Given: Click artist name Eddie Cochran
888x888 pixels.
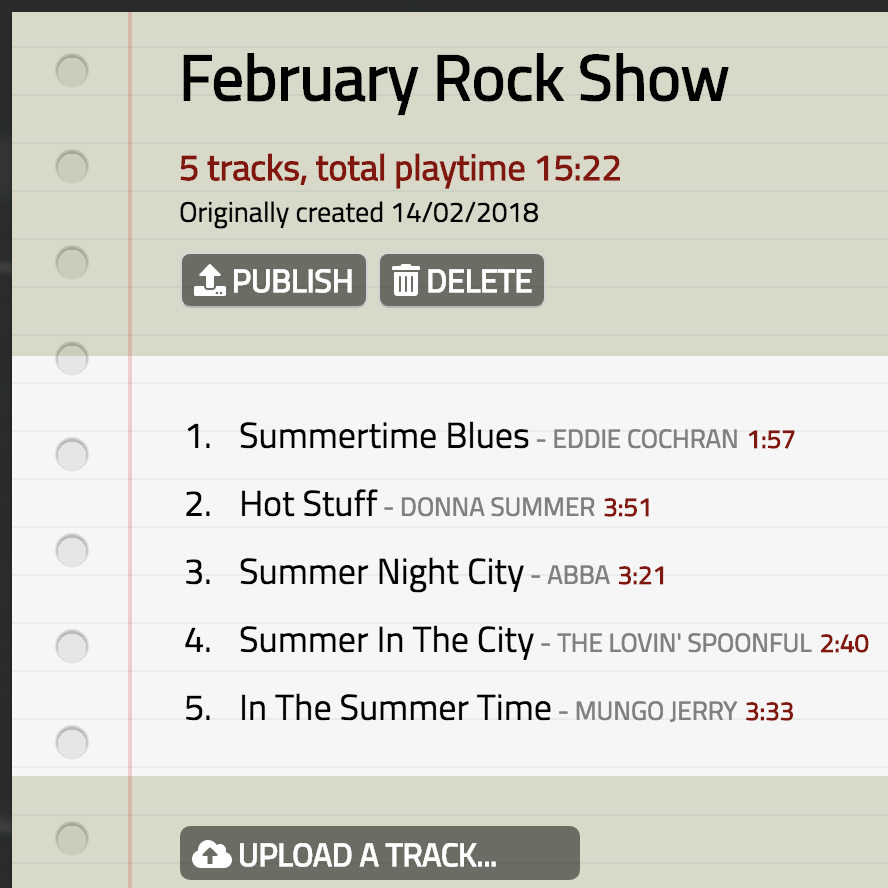Looking at the screenshot, I should (x=645, y=439).
